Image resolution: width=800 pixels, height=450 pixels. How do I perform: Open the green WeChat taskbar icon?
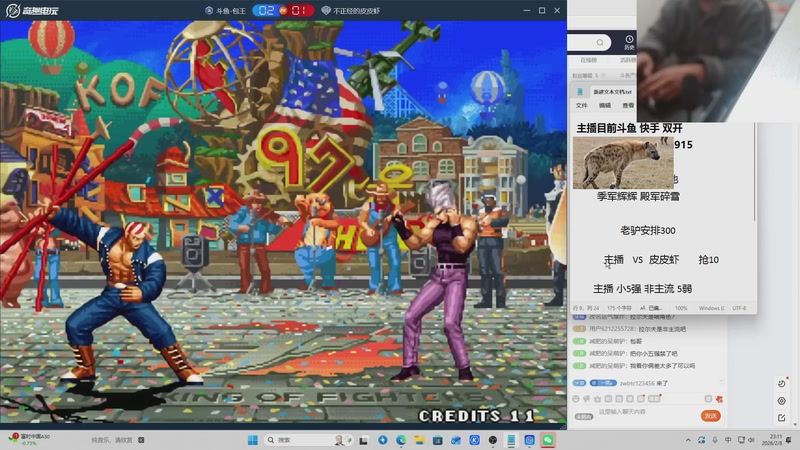[x=548, y=440]
